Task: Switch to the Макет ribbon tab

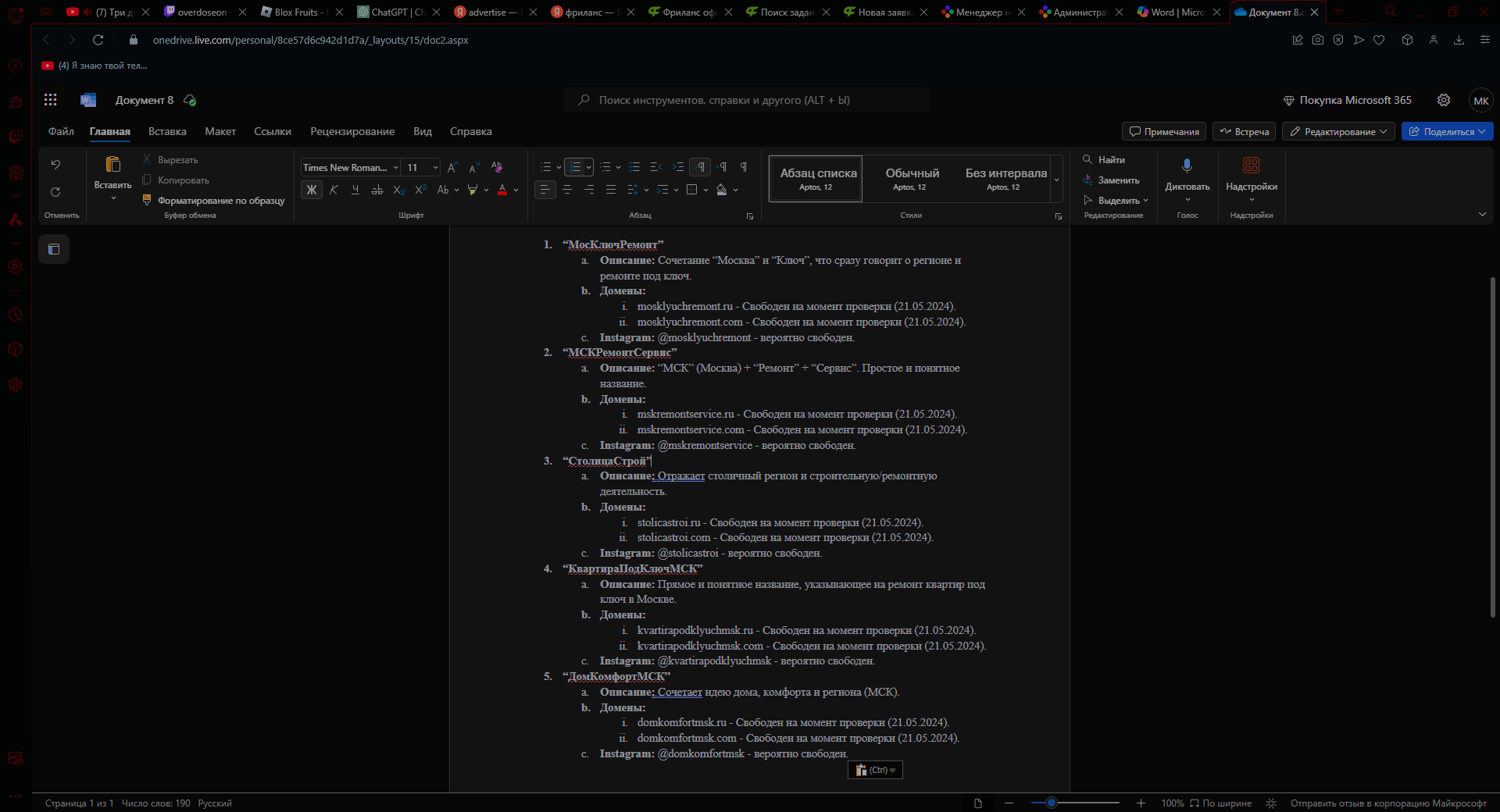Action: [220, 131]
